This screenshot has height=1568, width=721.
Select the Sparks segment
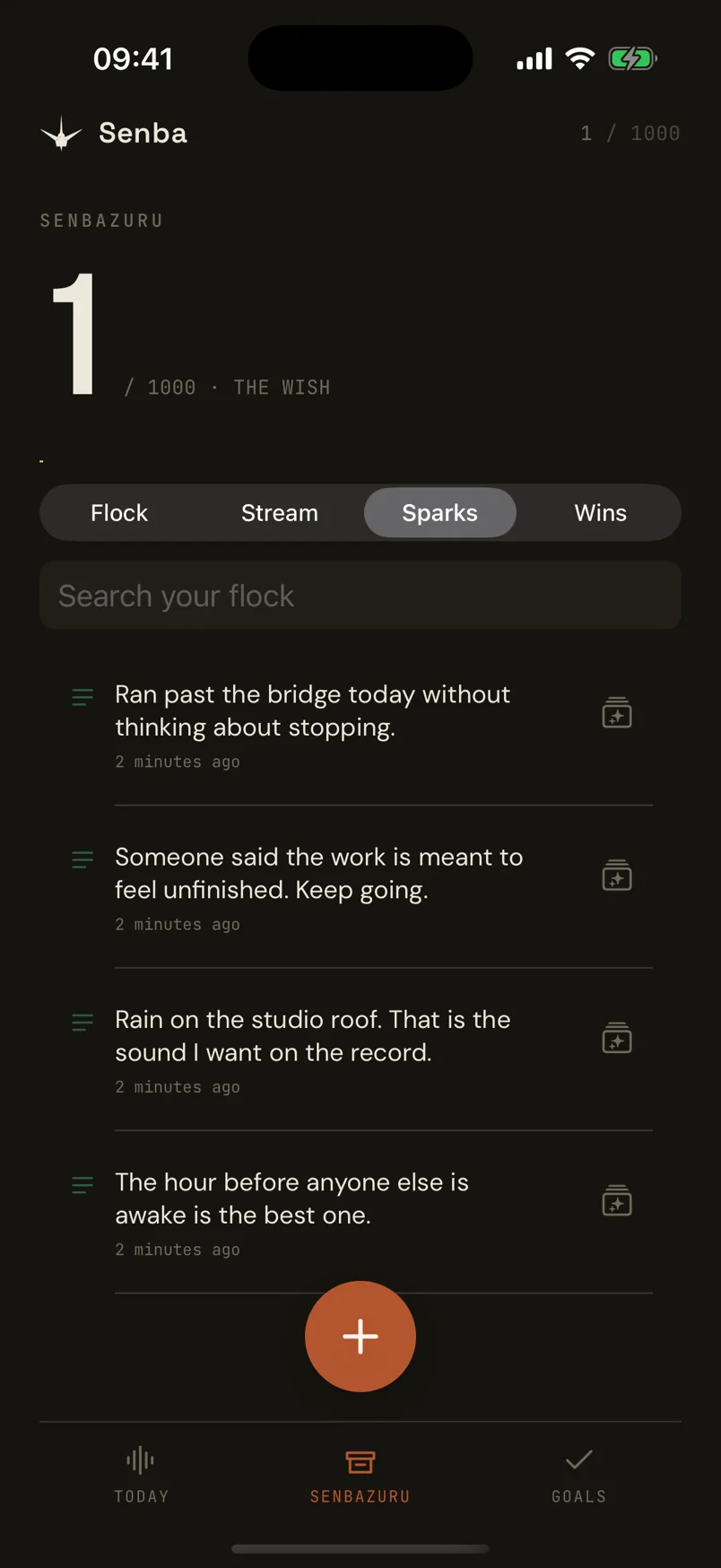point(440,513)
